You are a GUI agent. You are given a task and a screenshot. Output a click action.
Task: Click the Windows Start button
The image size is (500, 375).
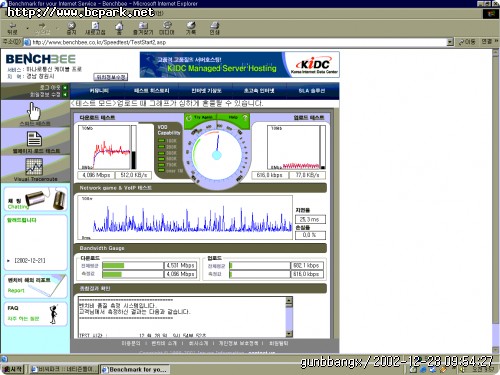(14, 369)
